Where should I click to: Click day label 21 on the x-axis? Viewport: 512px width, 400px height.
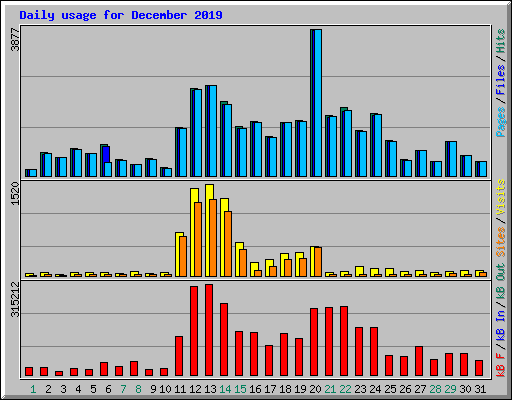(330, 389)
